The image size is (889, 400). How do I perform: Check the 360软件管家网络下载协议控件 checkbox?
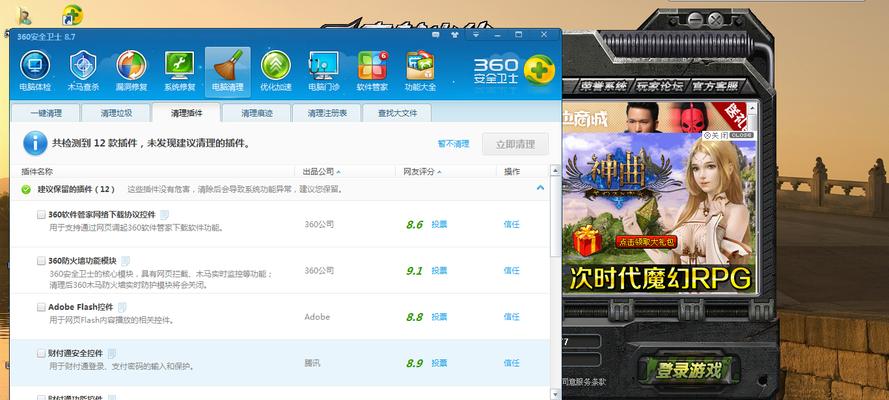click(x=41, y=215)
